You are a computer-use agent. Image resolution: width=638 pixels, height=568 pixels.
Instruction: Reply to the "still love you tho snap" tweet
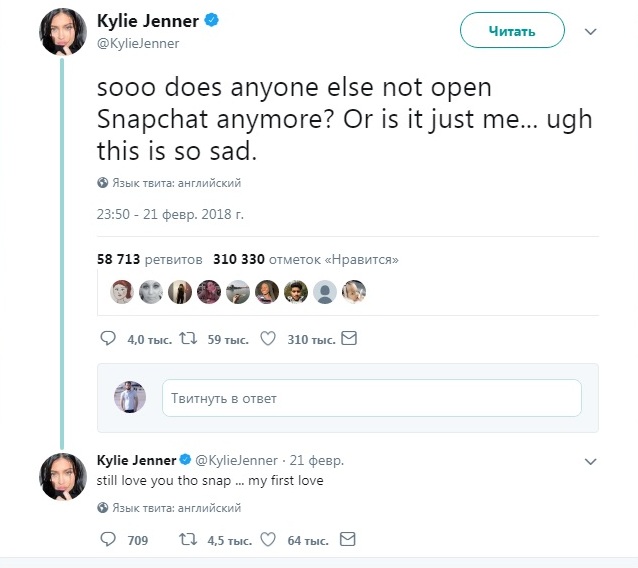click(110, 540)
